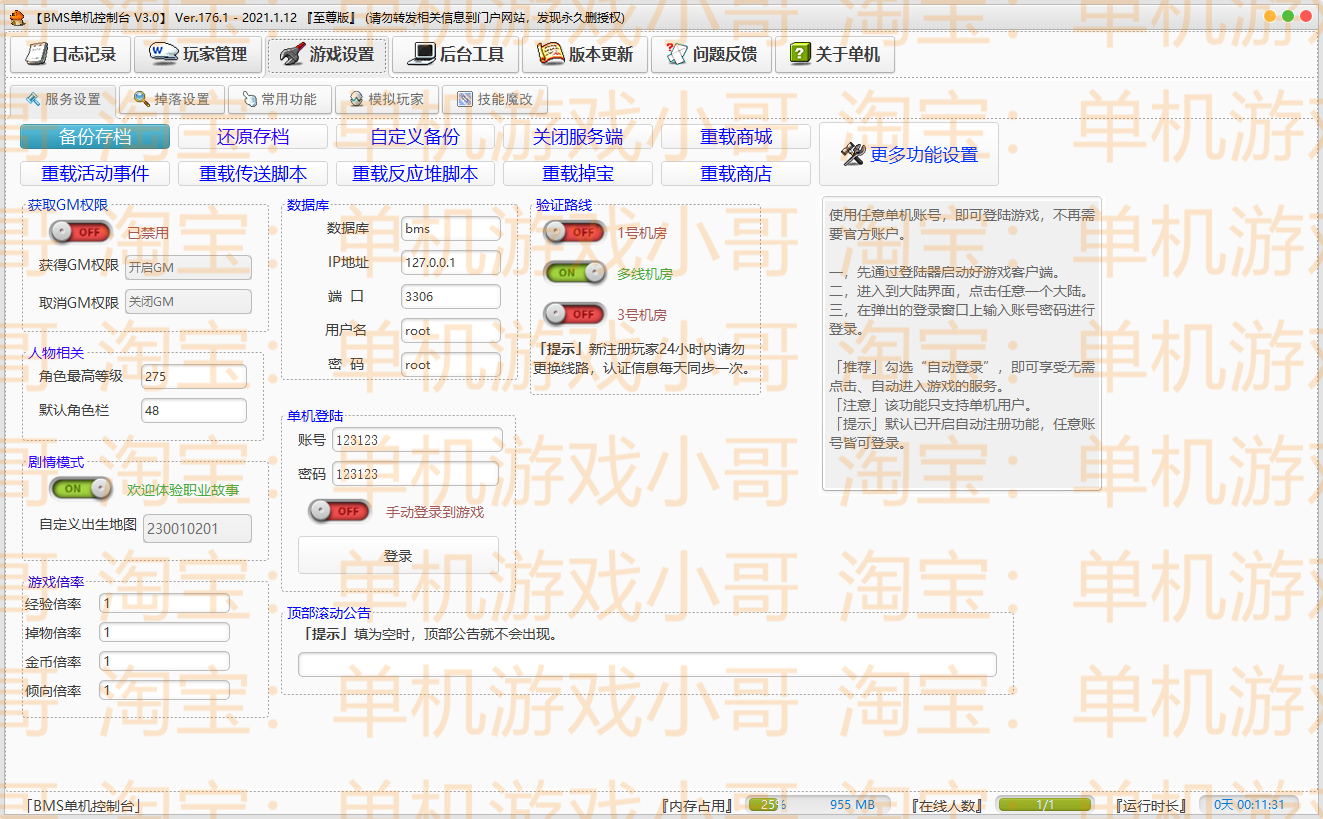Click 重载掉宝 button
This screenshot has height=819, width=1323.
coord(578,174)
